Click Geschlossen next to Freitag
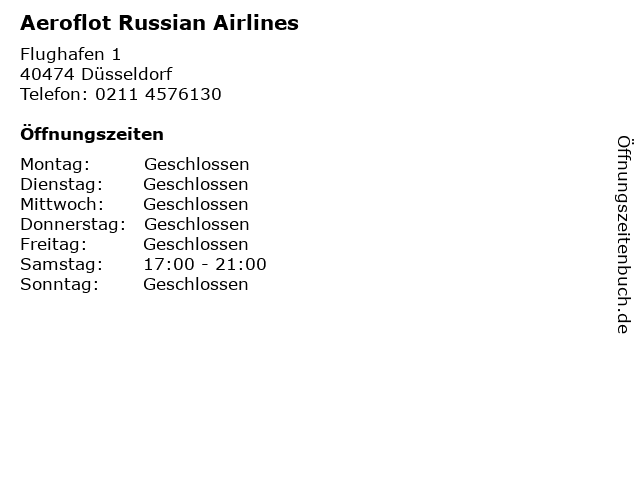Viewport: 640px width, 480px height. click(196, 244)
